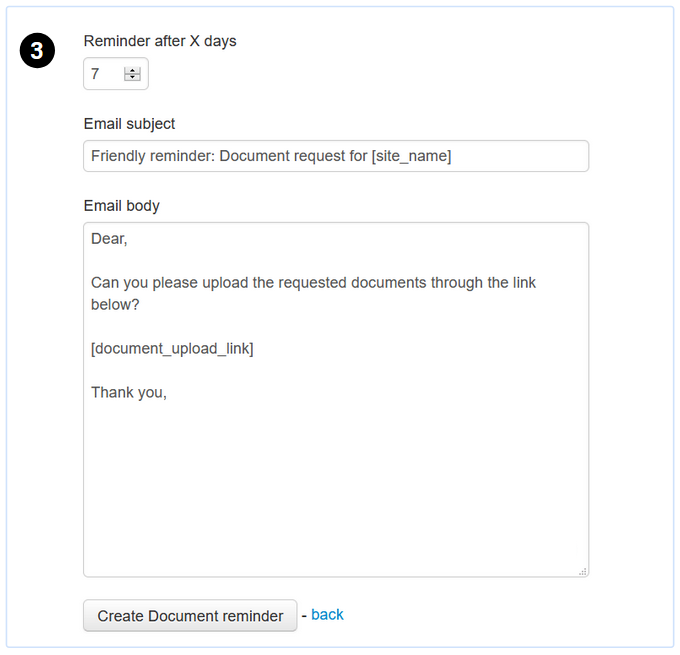Click the 'Email subject' label
Image resolution: width=680 pixels, height=655 pixels.
pos(129,124)
